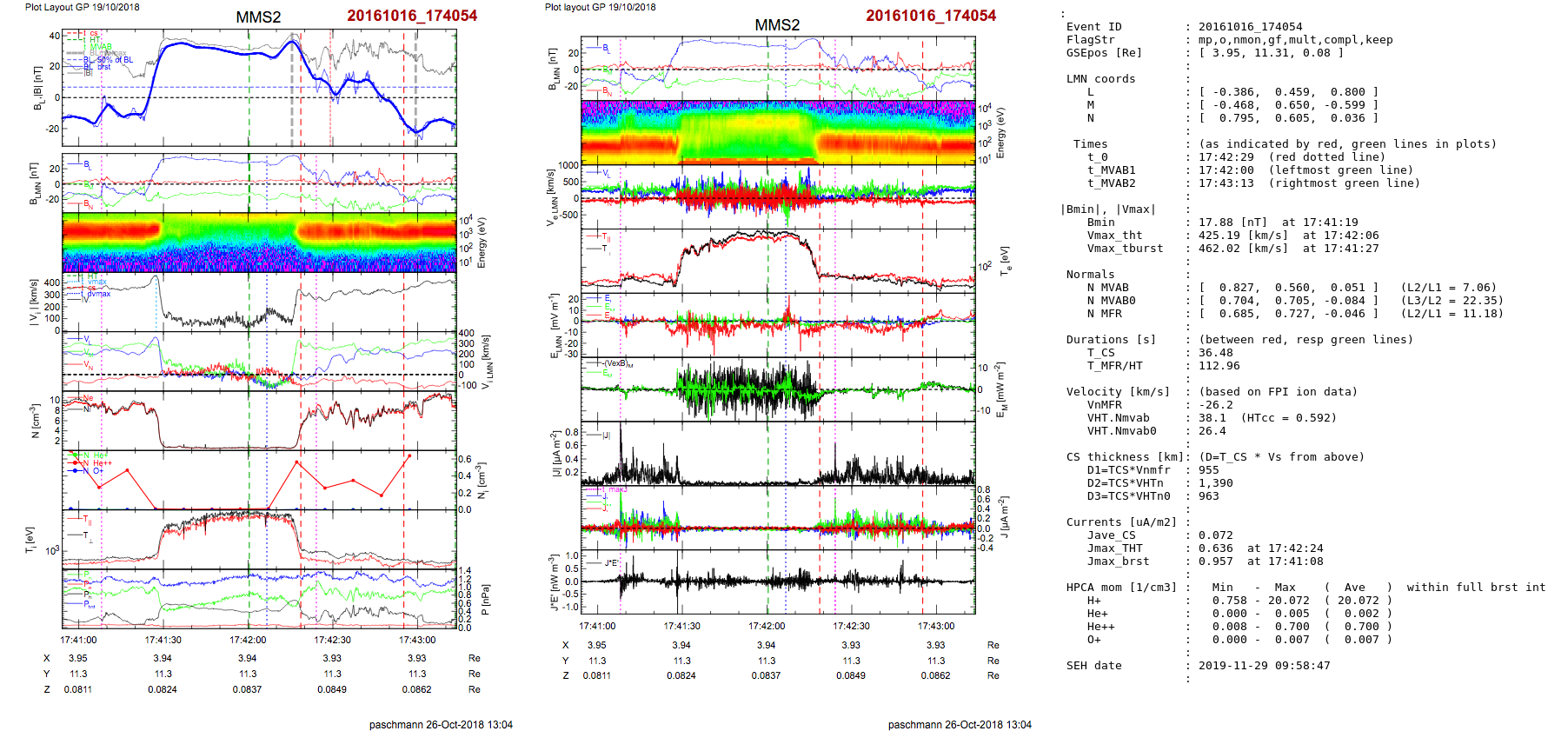The image size is (1568, 731).
Task: Select the t_0 time 17:42:29
Action: 1226,157
